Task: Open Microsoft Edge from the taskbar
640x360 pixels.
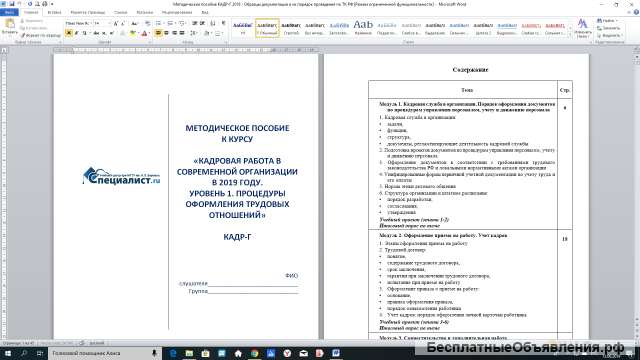Action: coord(173,353)
